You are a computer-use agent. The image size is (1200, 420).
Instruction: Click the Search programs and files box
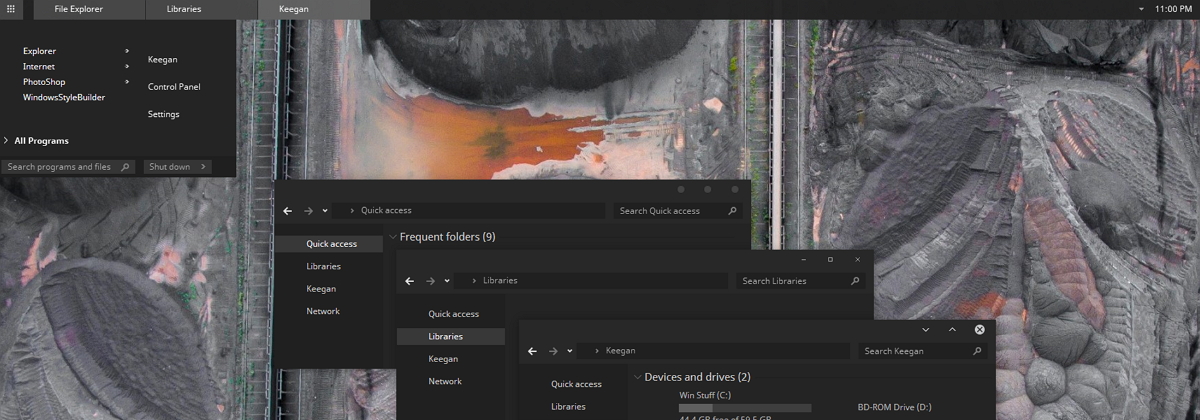click(68, 167)
